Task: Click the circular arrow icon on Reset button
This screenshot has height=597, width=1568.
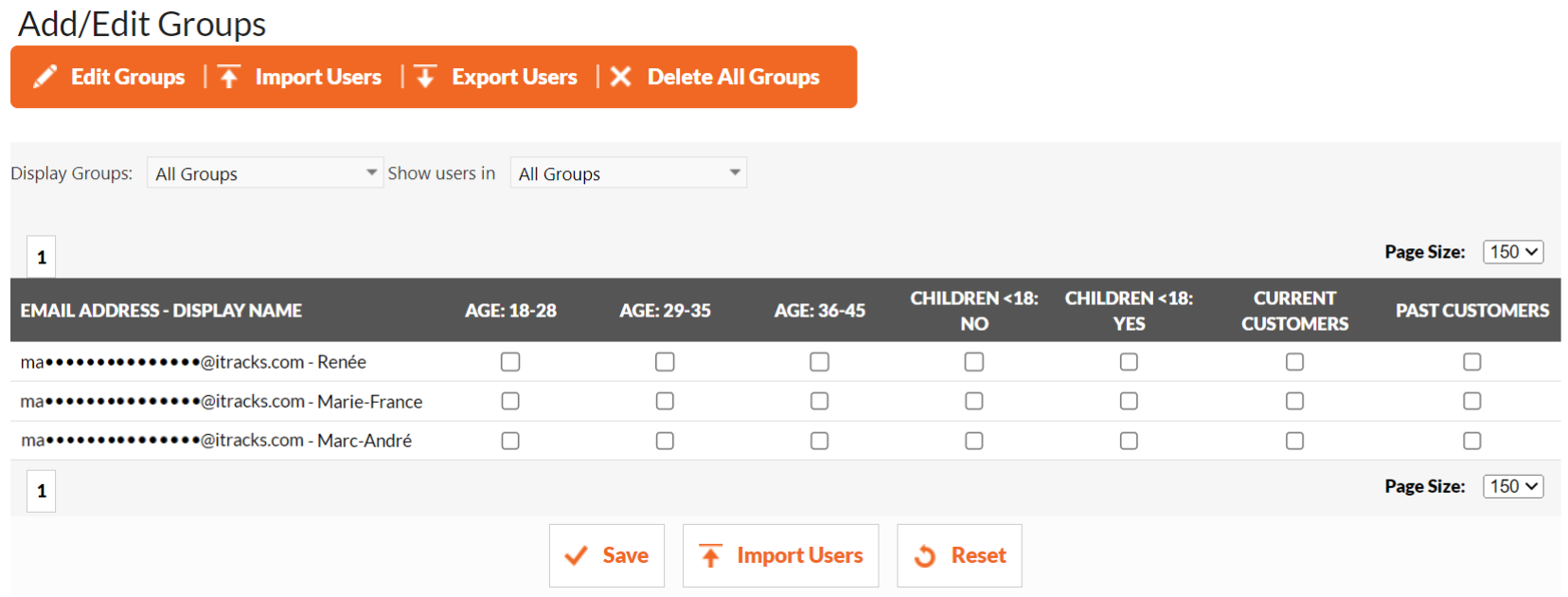Action: click(925, 556)
